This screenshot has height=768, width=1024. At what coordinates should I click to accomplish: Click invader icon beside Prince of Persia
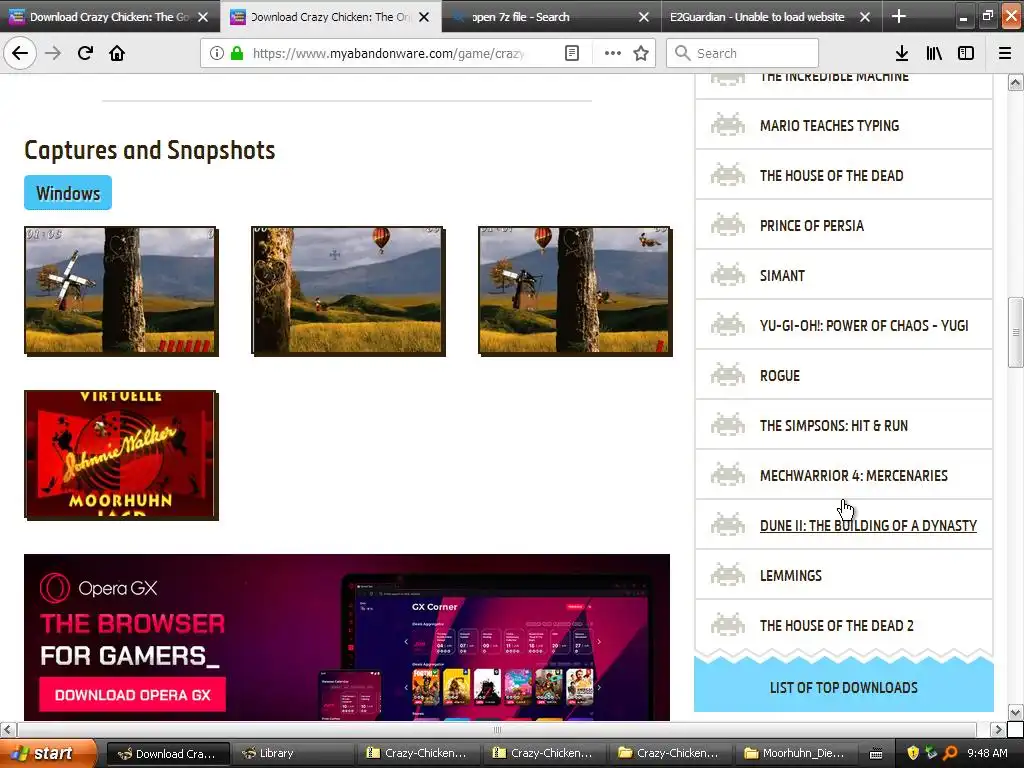(728, 225)
